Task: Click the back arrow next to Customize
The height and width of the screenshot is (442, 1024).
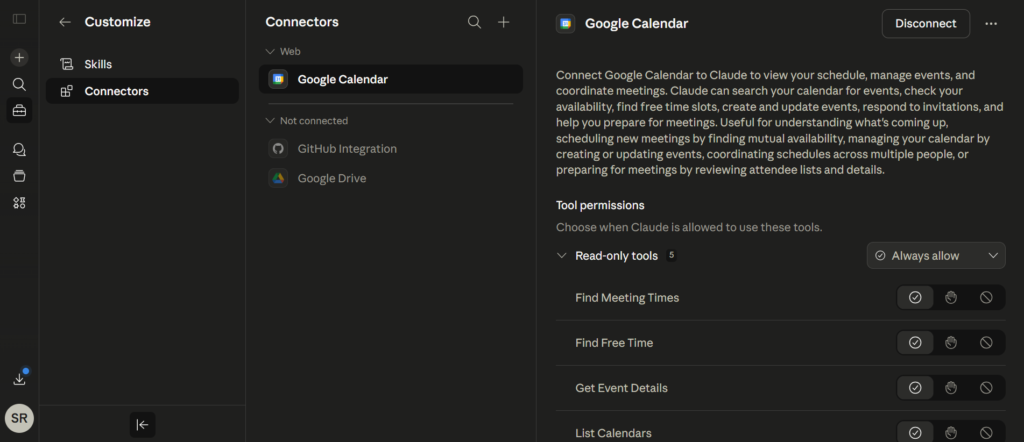Action: [65, 22]
